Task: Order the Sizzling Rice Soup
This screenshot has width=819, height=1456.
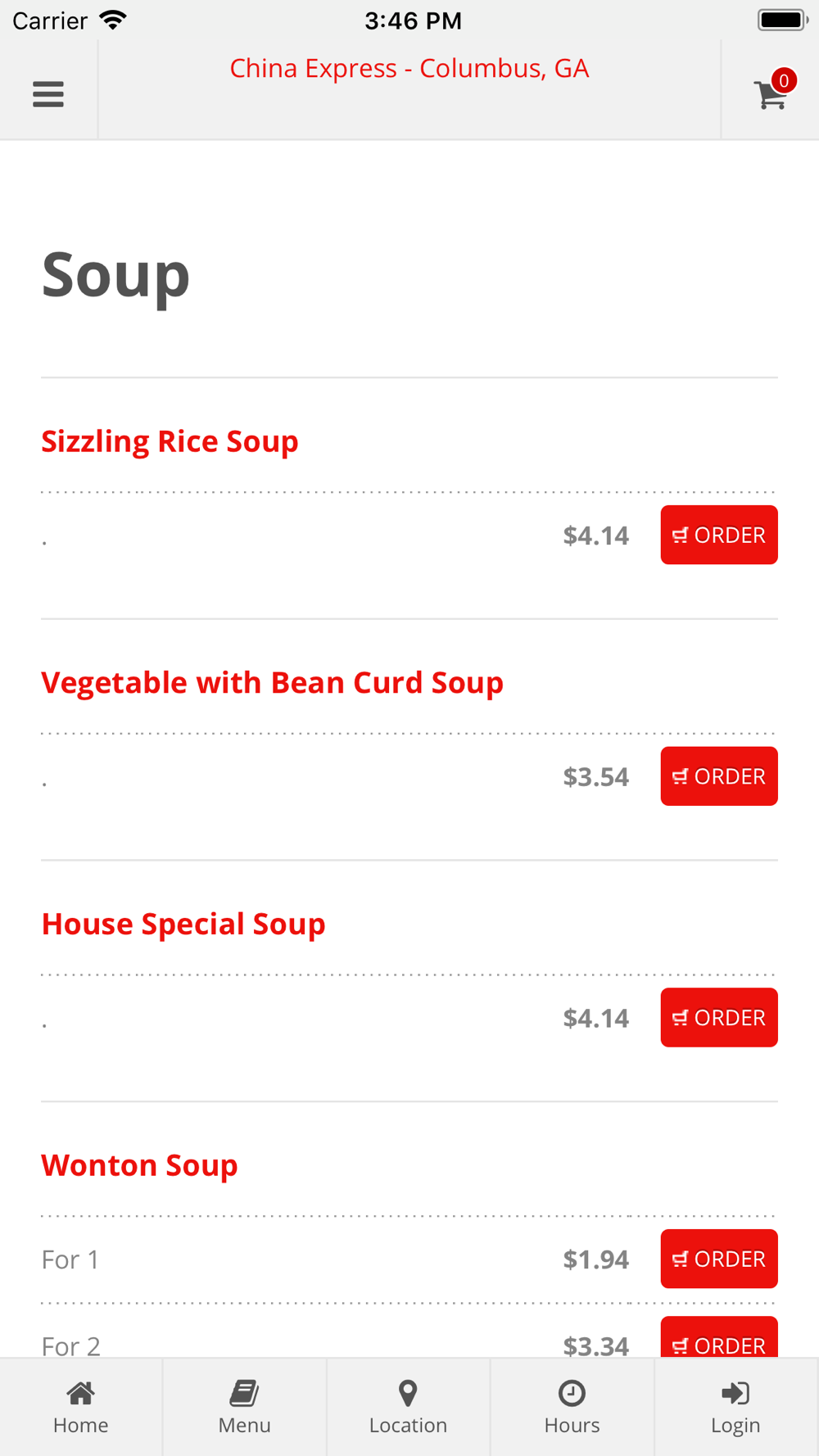Action: [x=718, y=535]
